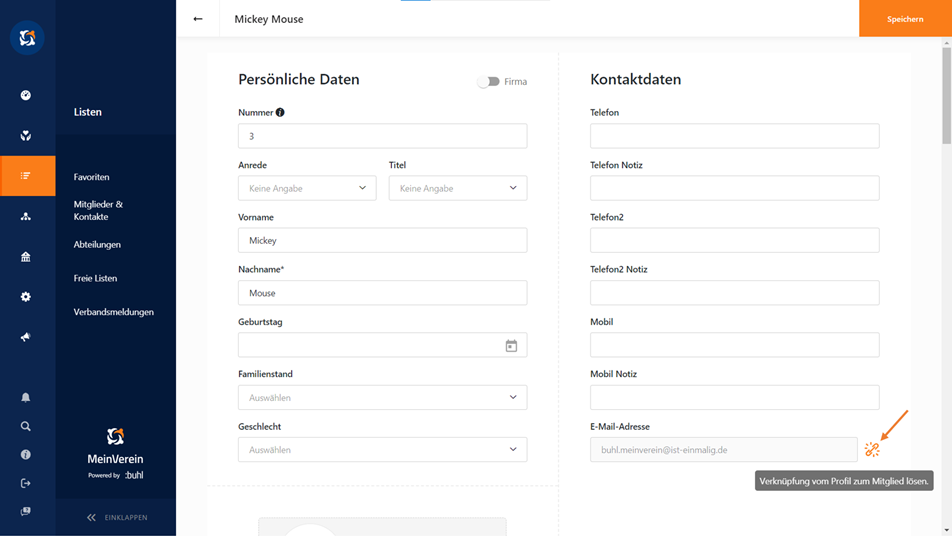Open the settings gear icon in sidebar

coord(26,296)
